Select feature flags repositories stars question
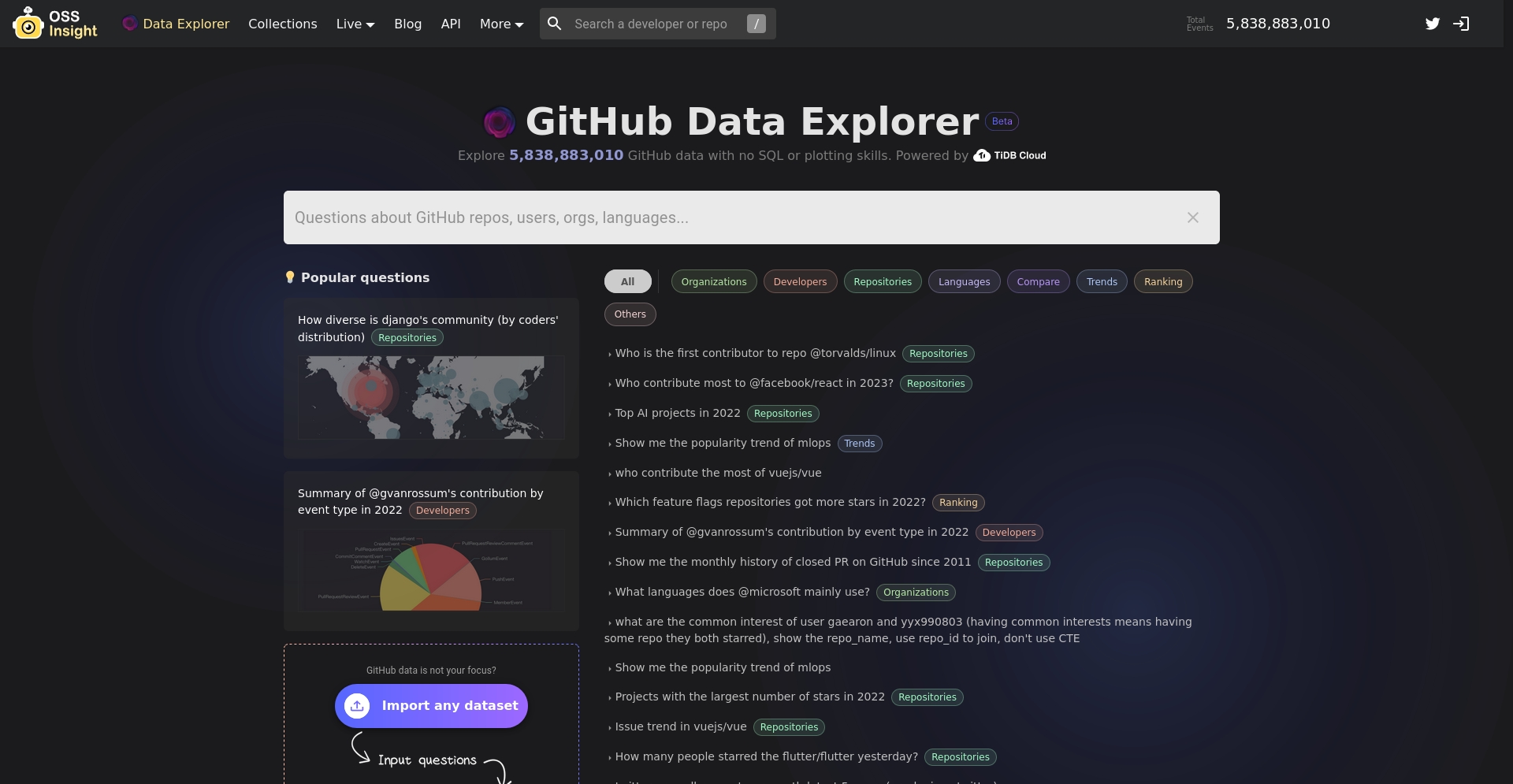 click(x=770, y=502)
